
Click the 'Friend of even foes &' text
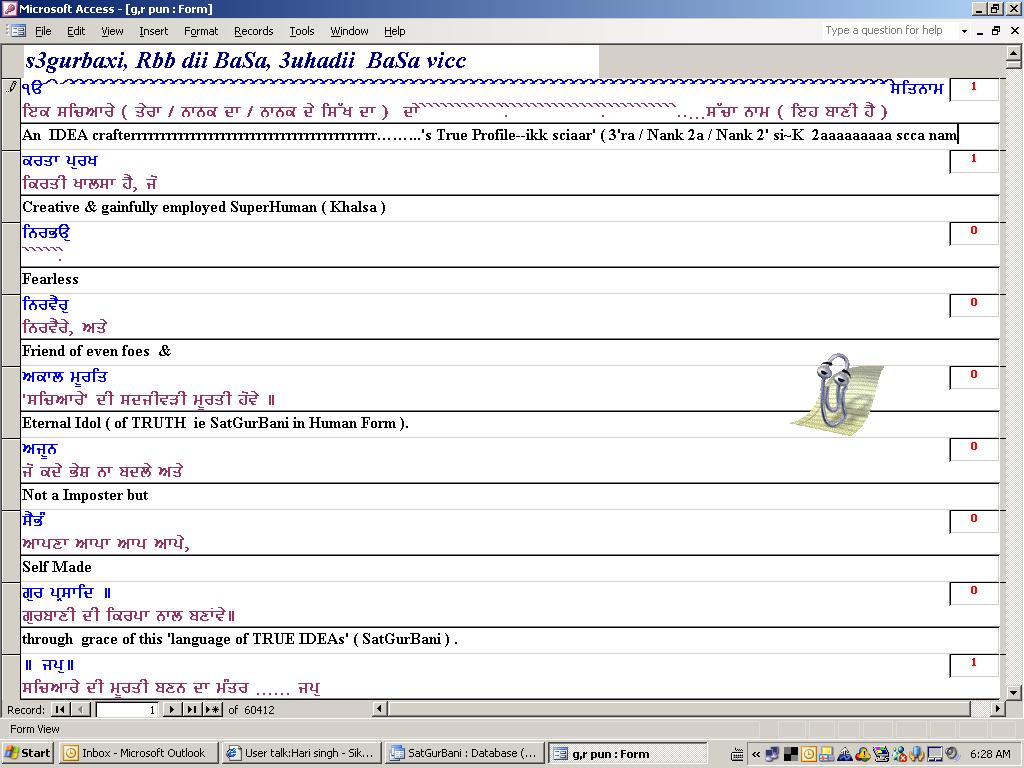point(97,351)
